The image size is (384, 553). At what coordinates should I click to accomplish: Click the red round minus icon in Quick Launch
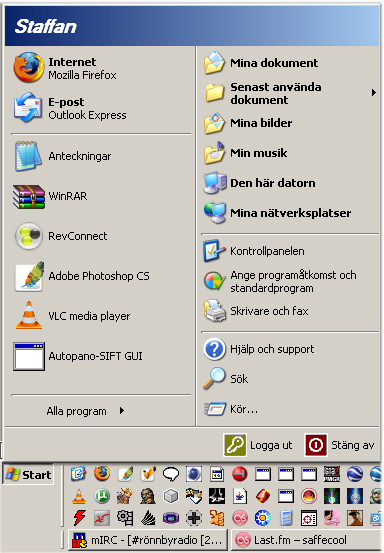pos(240,474)
